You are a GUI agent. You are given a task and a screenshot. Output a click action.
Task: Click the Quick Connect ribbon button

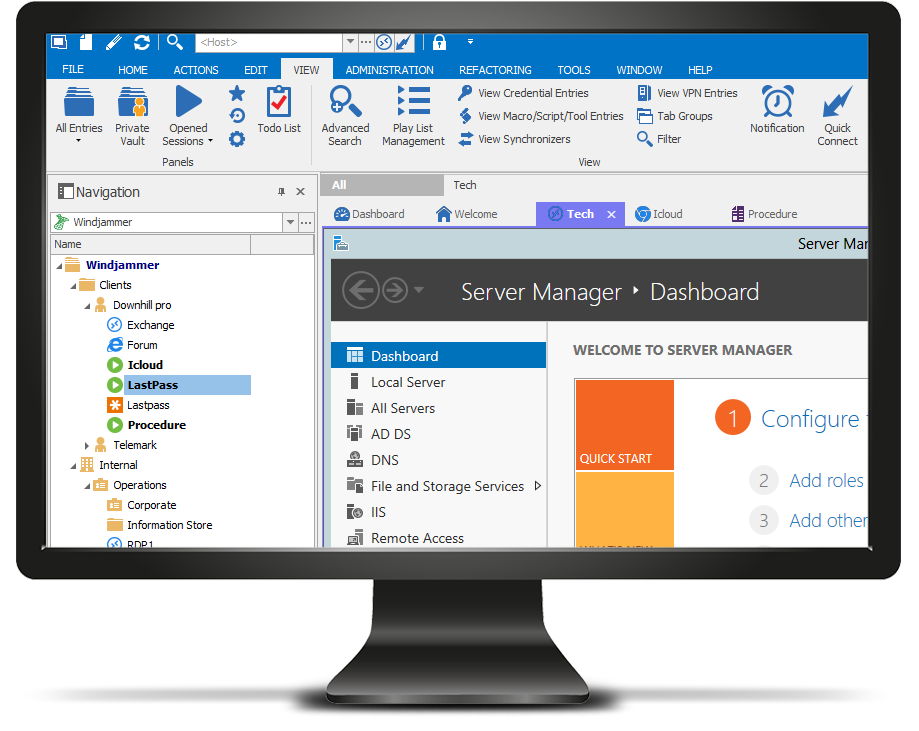[x=838, y=115]
